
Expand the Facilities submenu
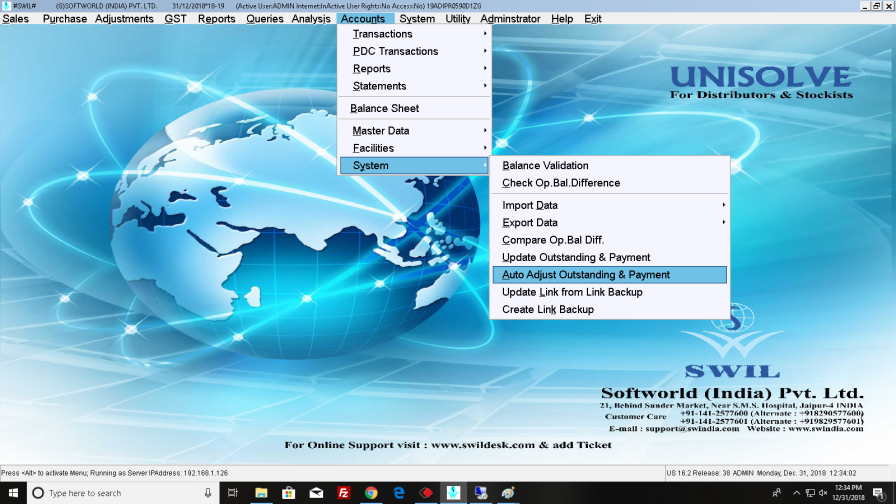click(x=414, y=148)
